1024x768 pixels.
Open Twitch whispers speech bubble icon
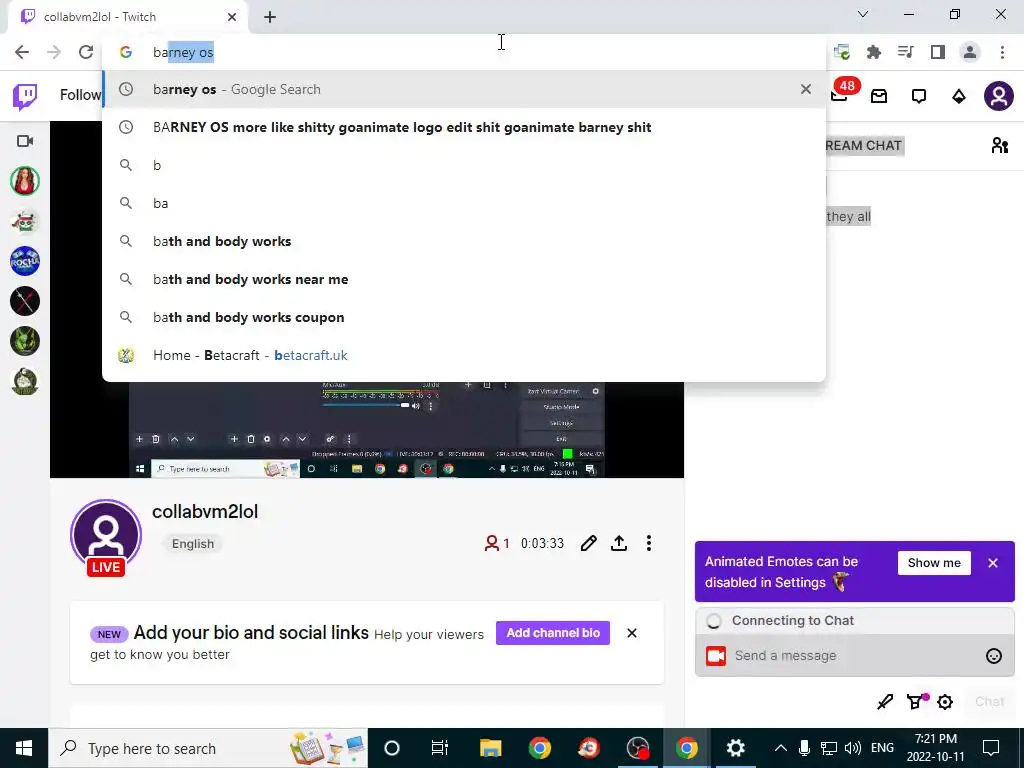point(919,97)
